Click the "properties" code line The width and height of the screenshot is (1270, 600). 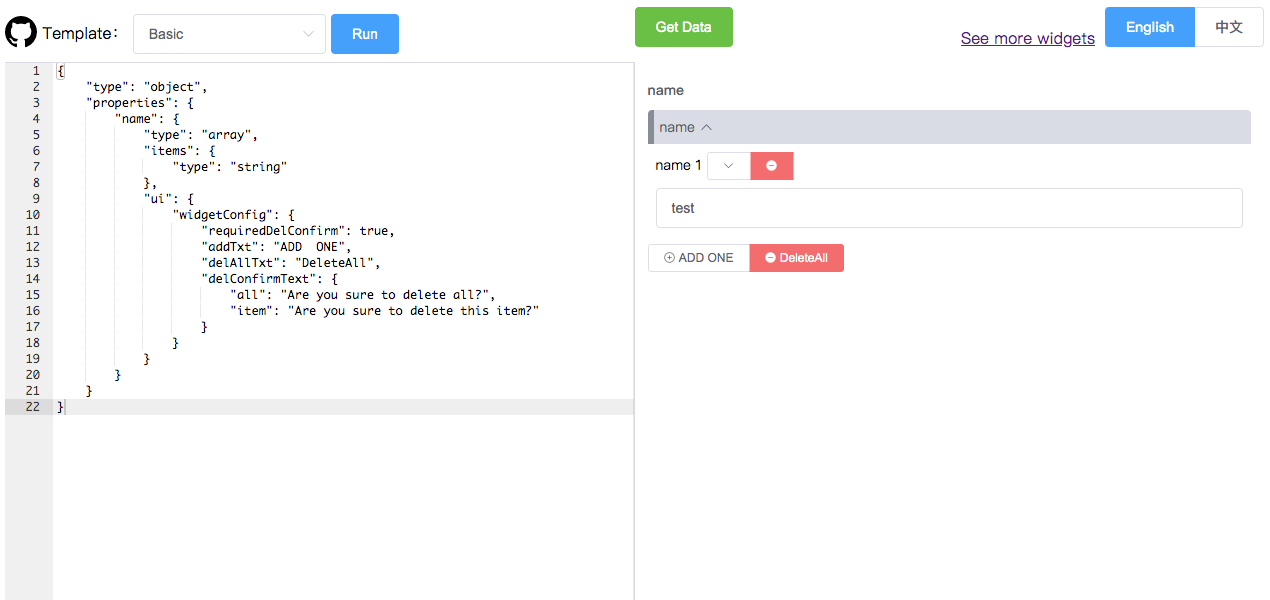tap(140, 103)
